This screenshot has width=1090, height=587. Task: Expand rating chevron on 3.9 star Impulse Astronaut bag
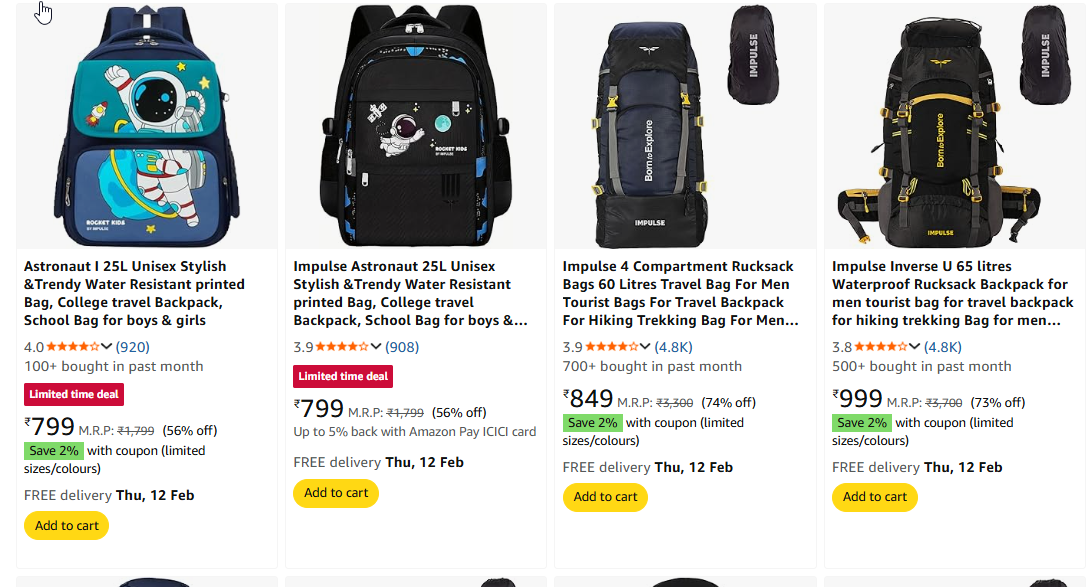pyautogui.click(x=376, y=347)
